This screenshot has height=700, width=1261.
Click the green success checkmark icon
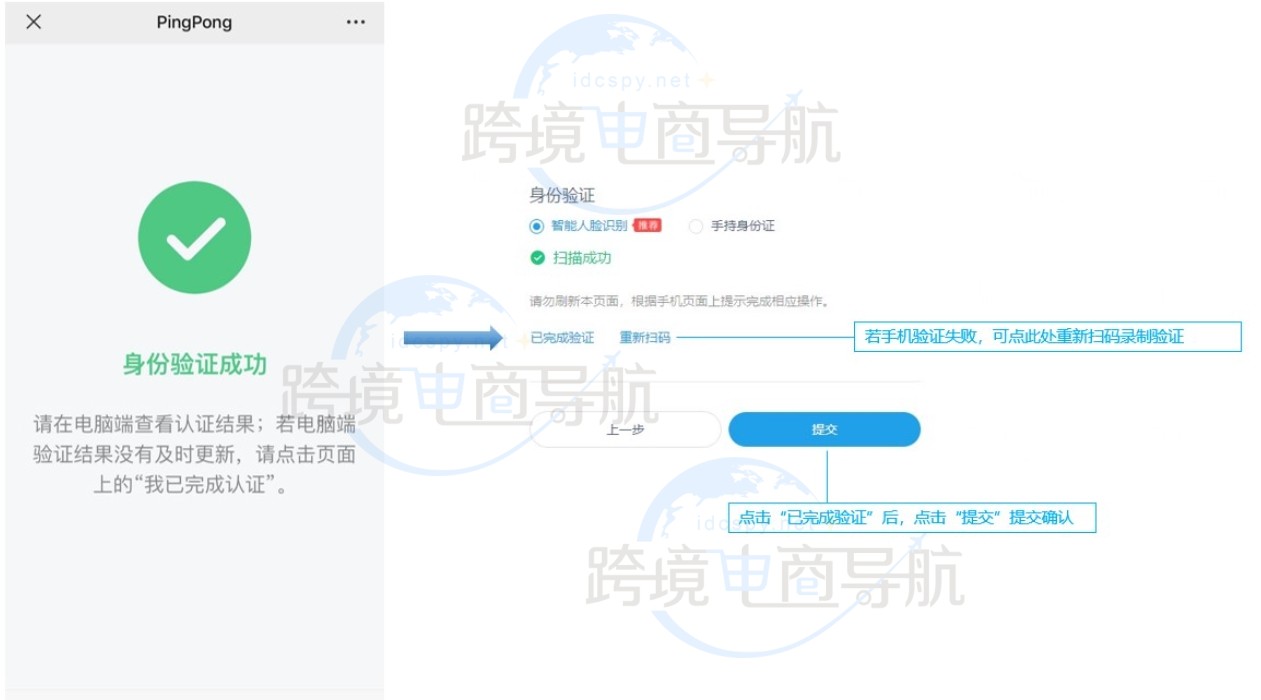(x=194, y=236)
